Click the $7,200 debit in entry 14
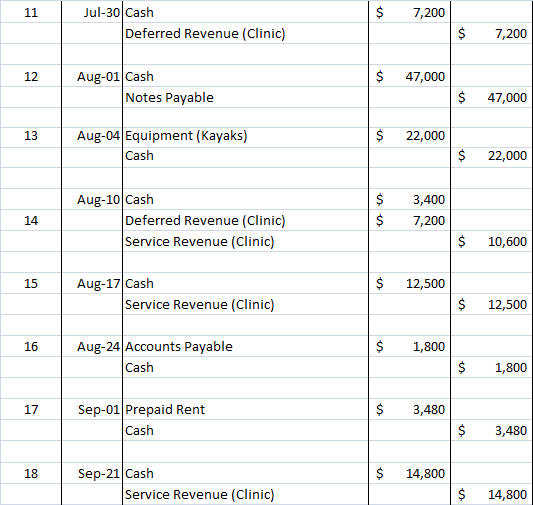This screenshot has height=505, width=533. click(x=410, y=220)
